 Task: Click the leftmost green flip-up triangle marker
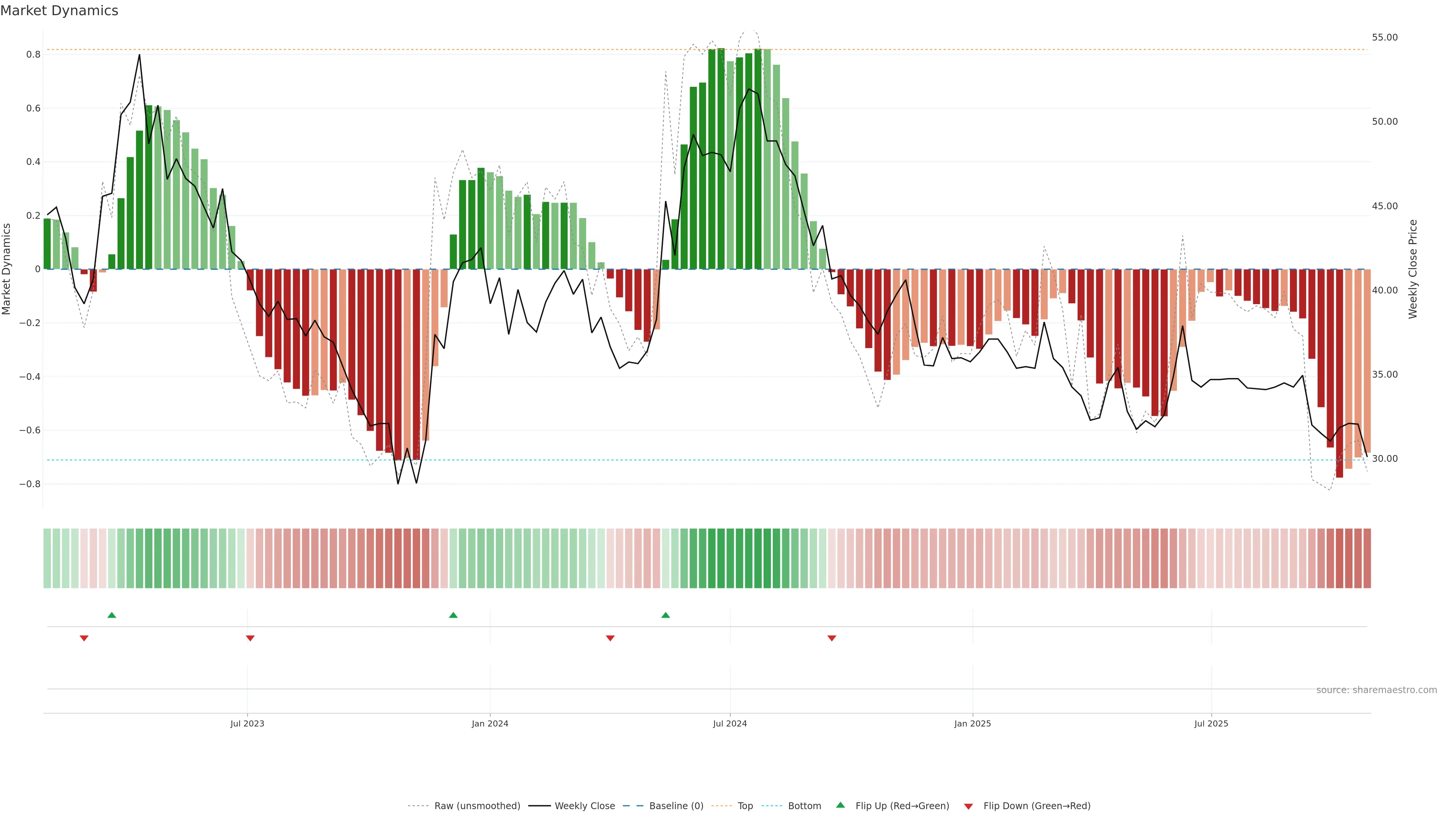coord(112,615)
